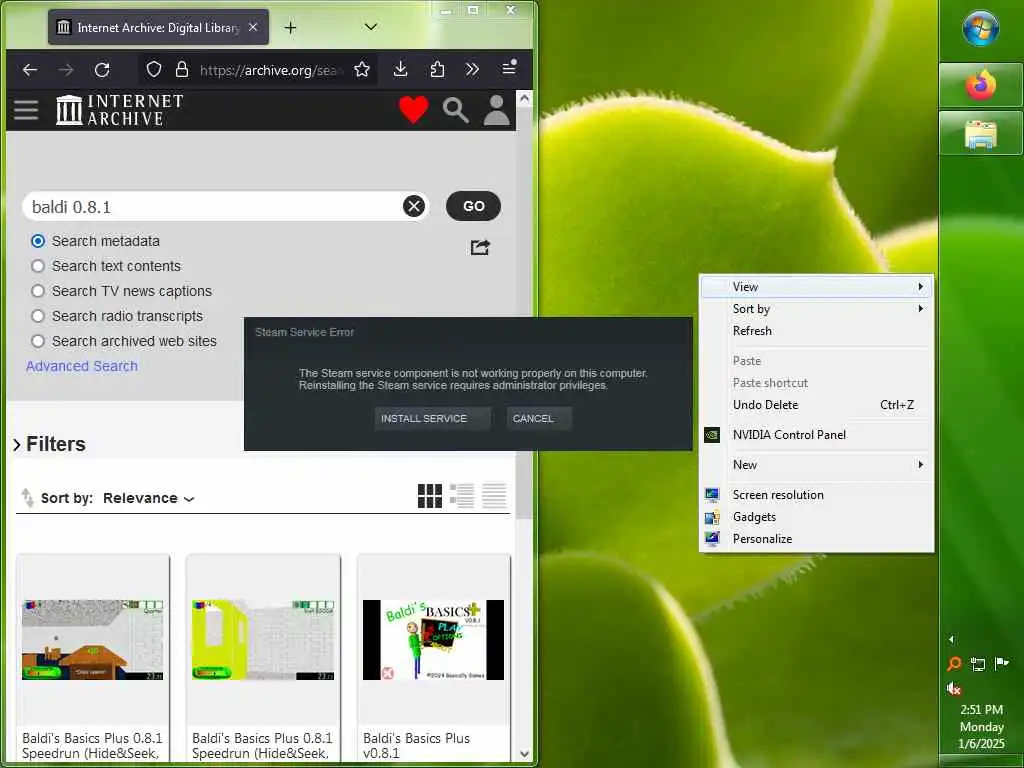Screen dimensions: 1024x768
Task: Click the clock showing 2:51 PM
Action: click(981, 709)
